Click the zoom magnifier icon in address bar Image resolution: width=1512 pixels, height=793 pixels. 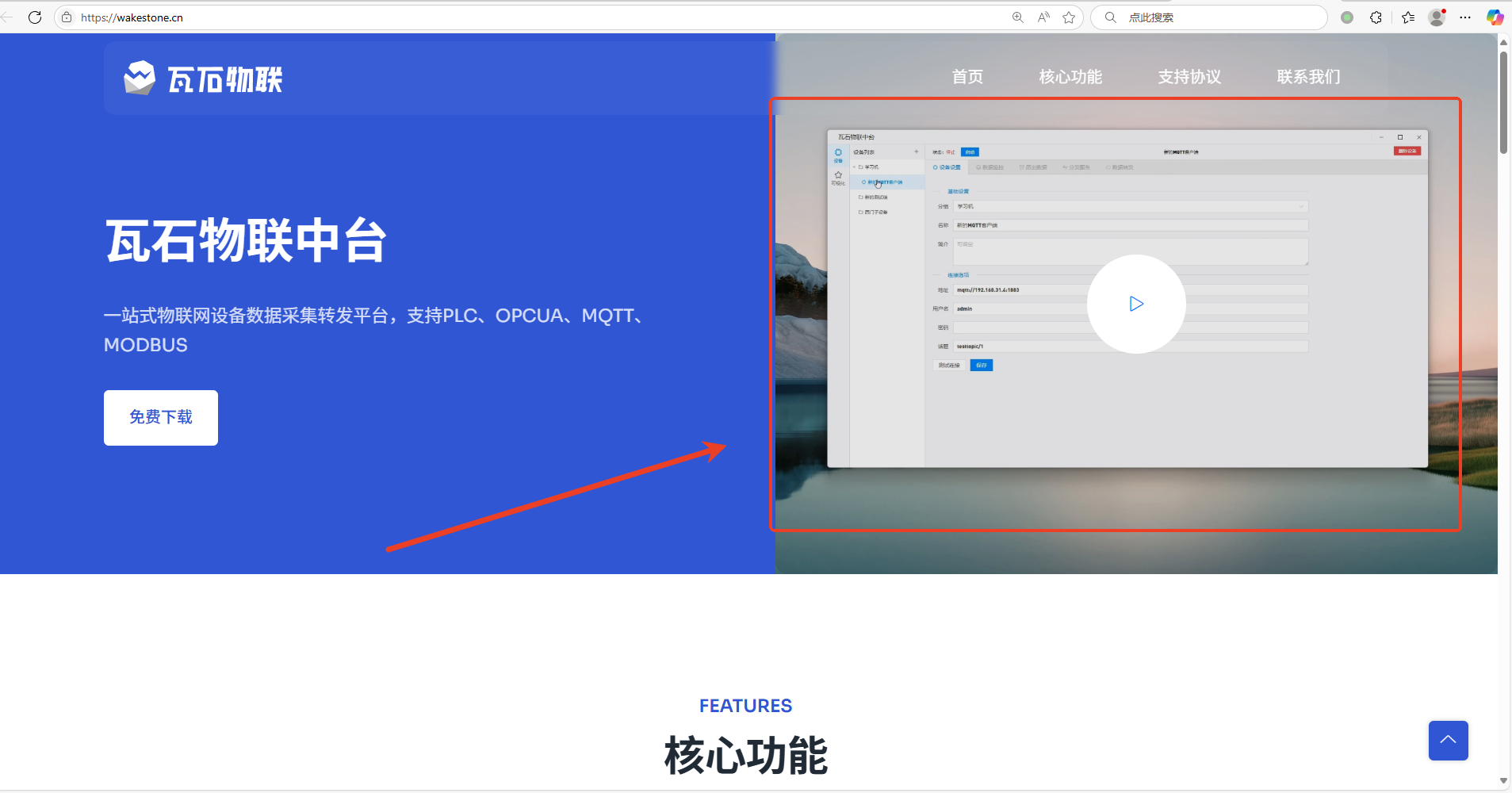(x=1018, y=17)
